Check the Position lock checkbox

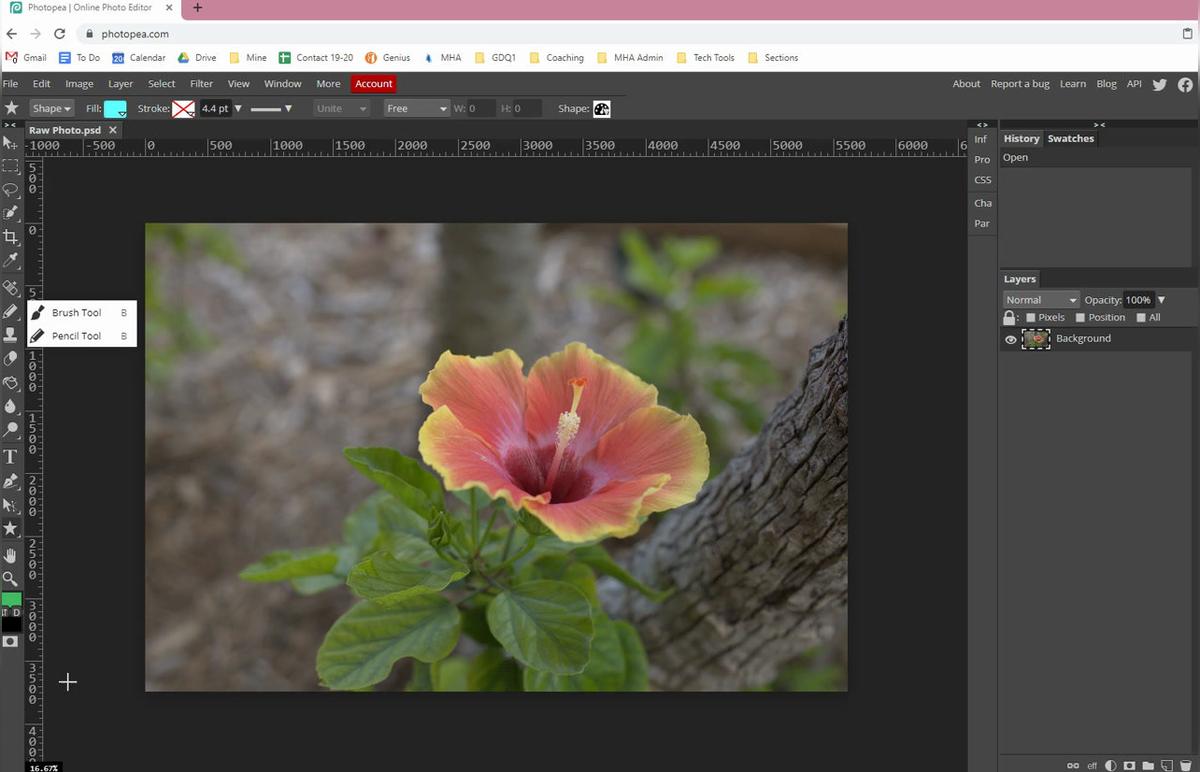click(1080, 318)
